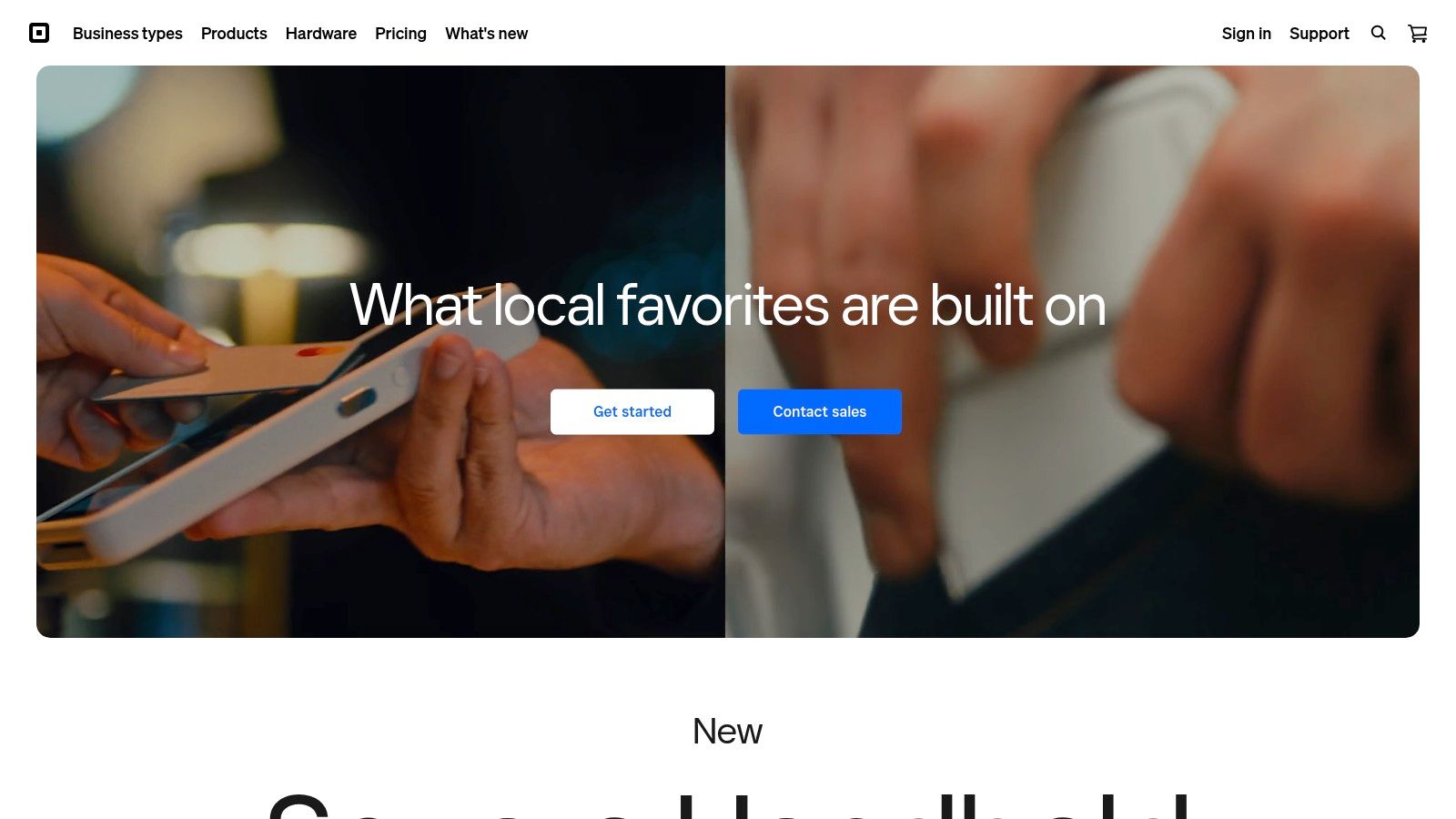Click the credit card held over the phone

(x=218, y=369)
